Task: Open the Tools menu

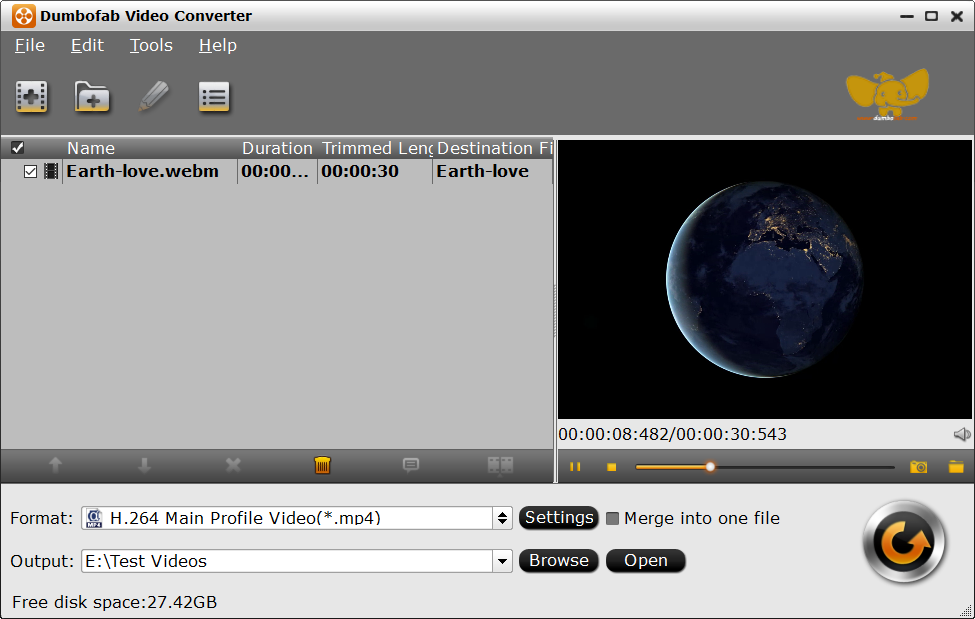Action: pos(151,45)
